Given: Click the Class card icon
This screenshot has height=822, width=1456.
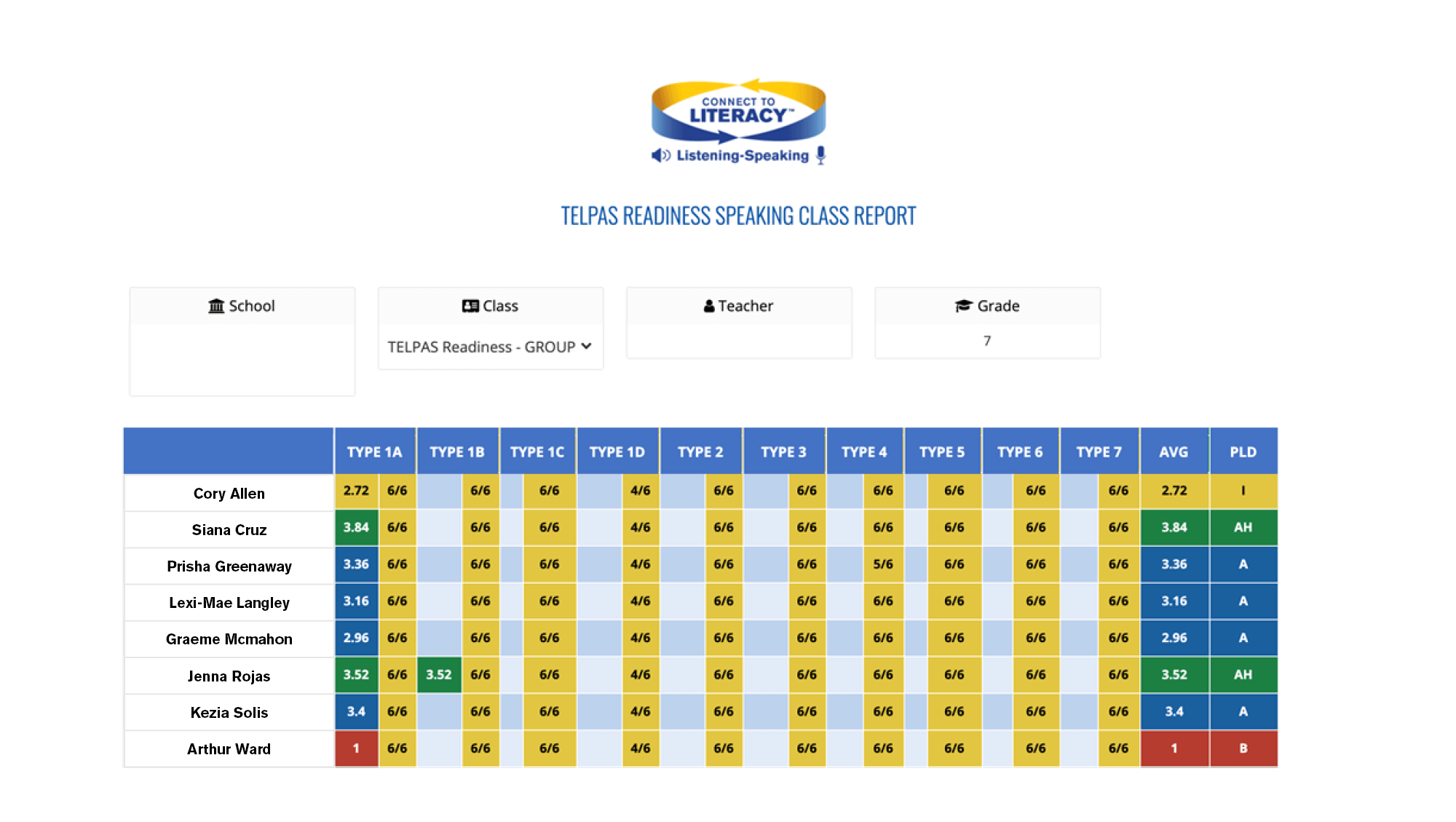Looking at the screenshot, I should coord(470,306).
